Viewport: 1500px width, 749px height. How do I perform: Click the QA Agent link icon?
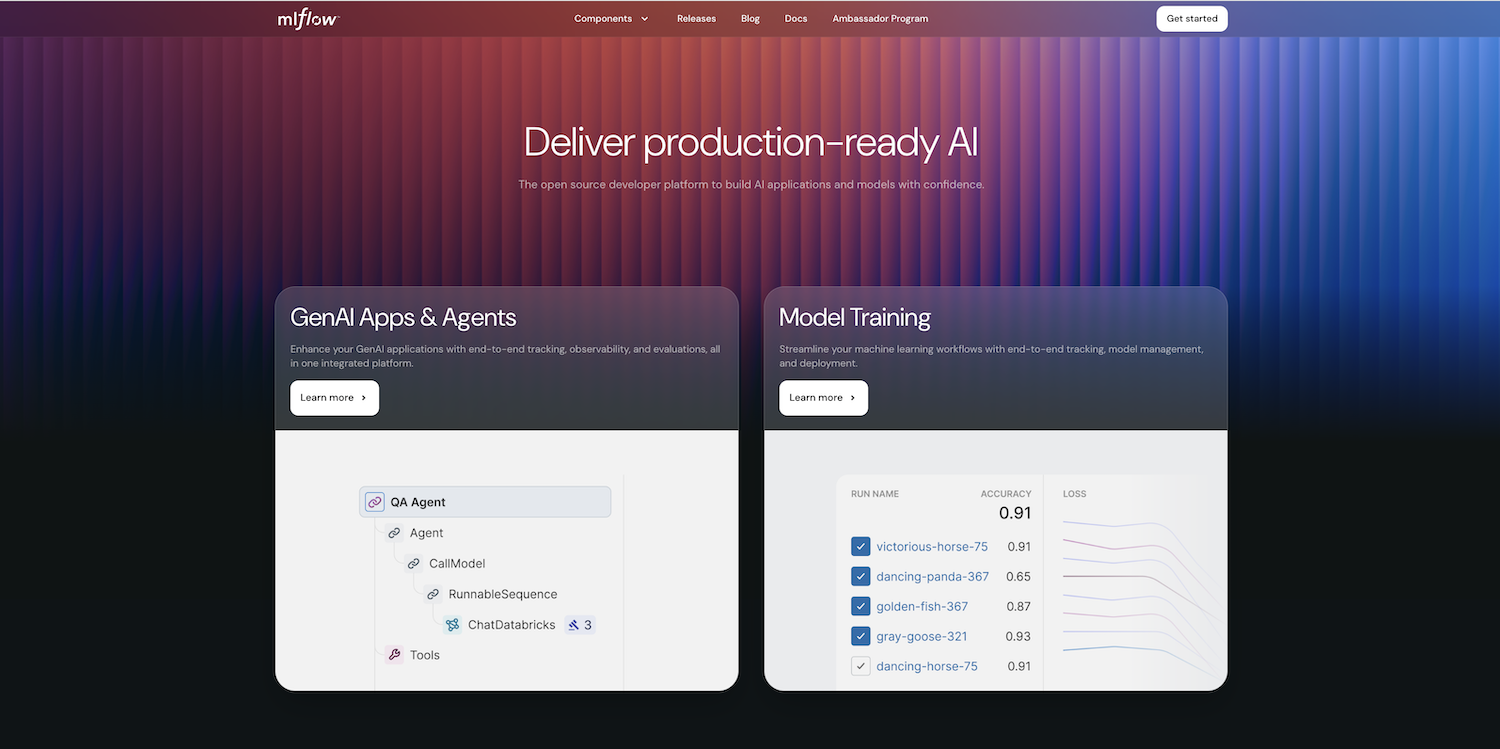[x=375, y=502]
